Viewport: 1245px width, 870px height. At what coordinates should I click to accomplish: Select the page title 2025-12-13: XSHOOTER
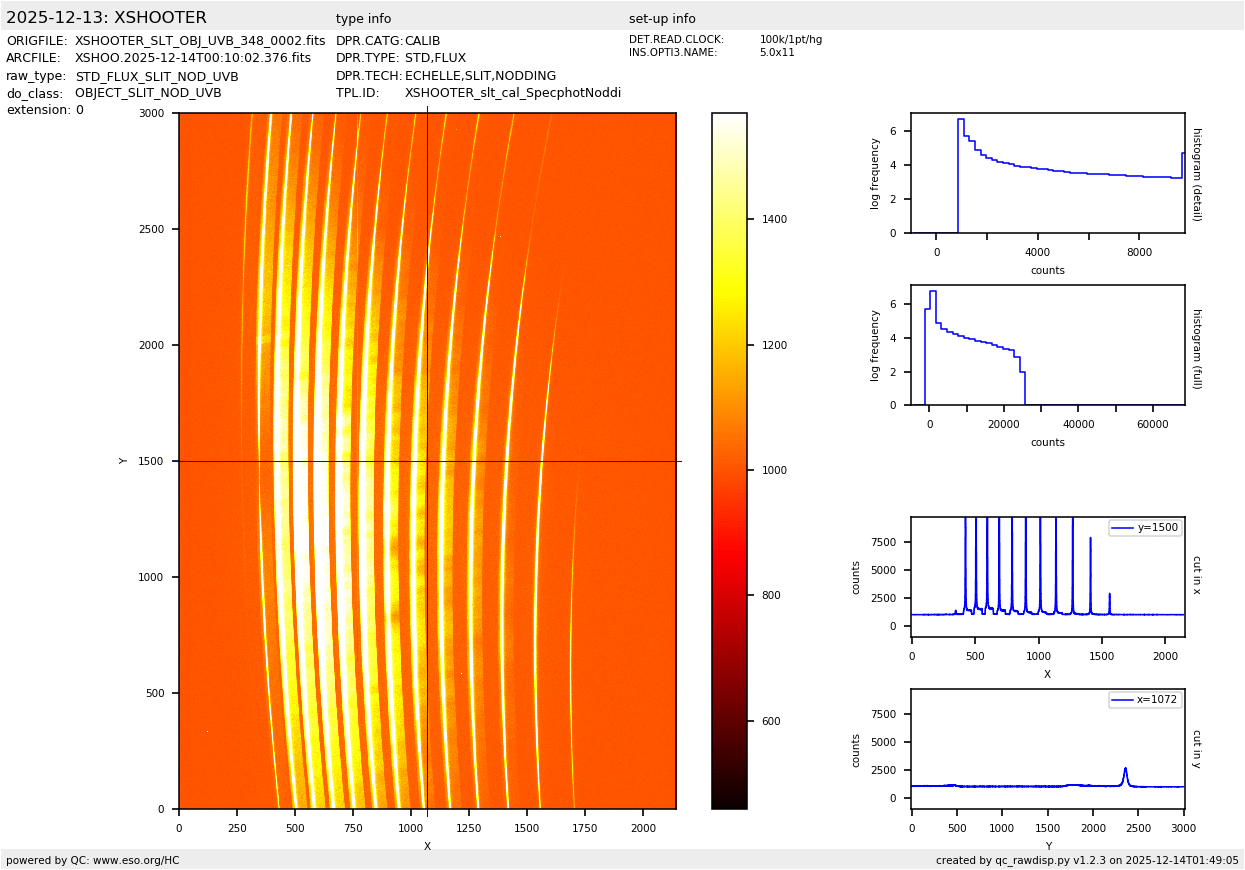click(x=106, y=18)
